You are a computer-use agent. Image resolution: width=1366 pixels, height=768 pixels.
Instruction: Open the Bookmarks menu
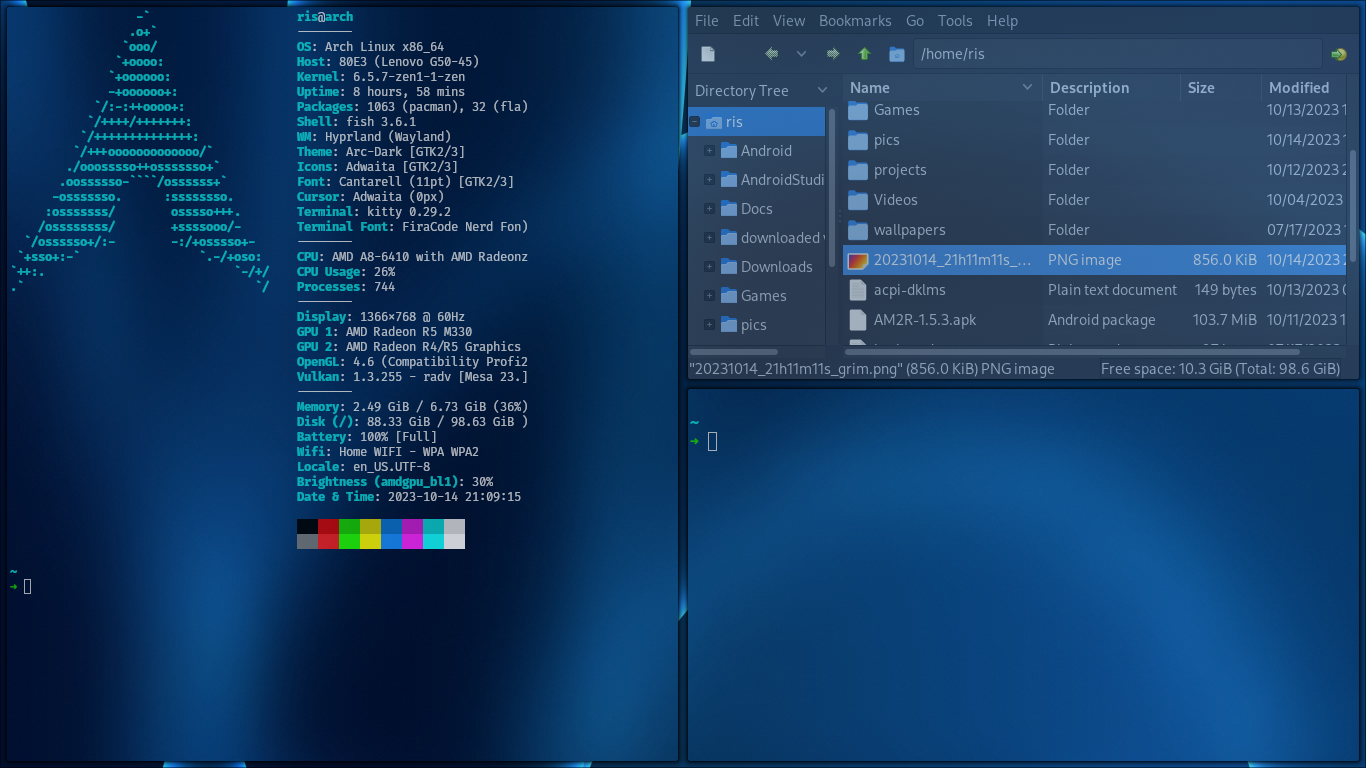coord(855,20)
